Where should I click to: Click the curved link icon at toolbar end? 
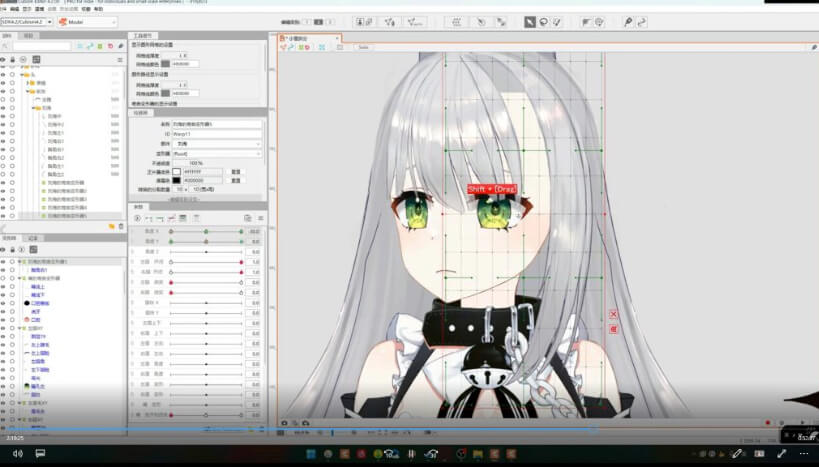point(642,22)
